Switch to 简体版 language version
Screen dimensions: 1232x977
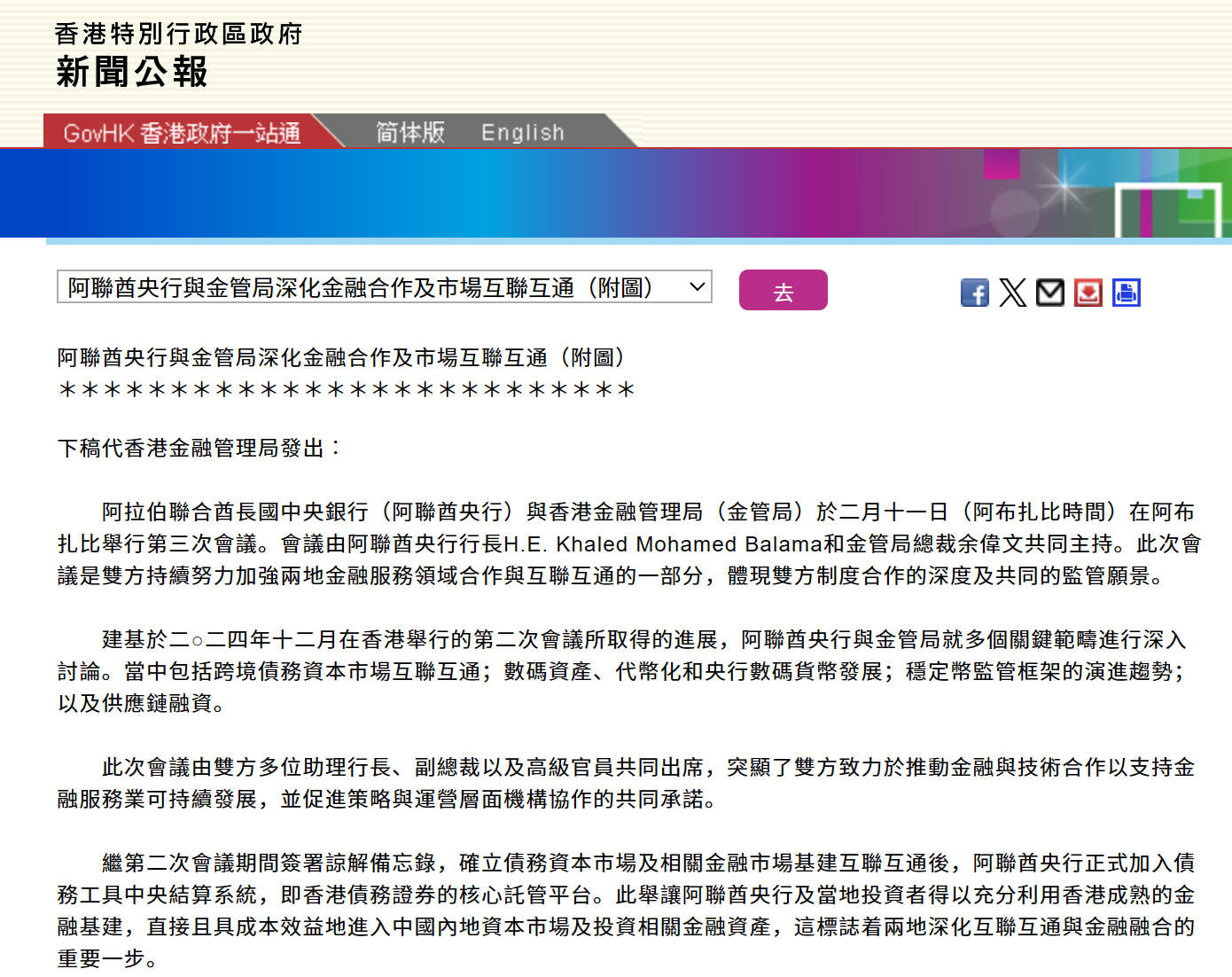pyautogui.click(x=410, y=133)
